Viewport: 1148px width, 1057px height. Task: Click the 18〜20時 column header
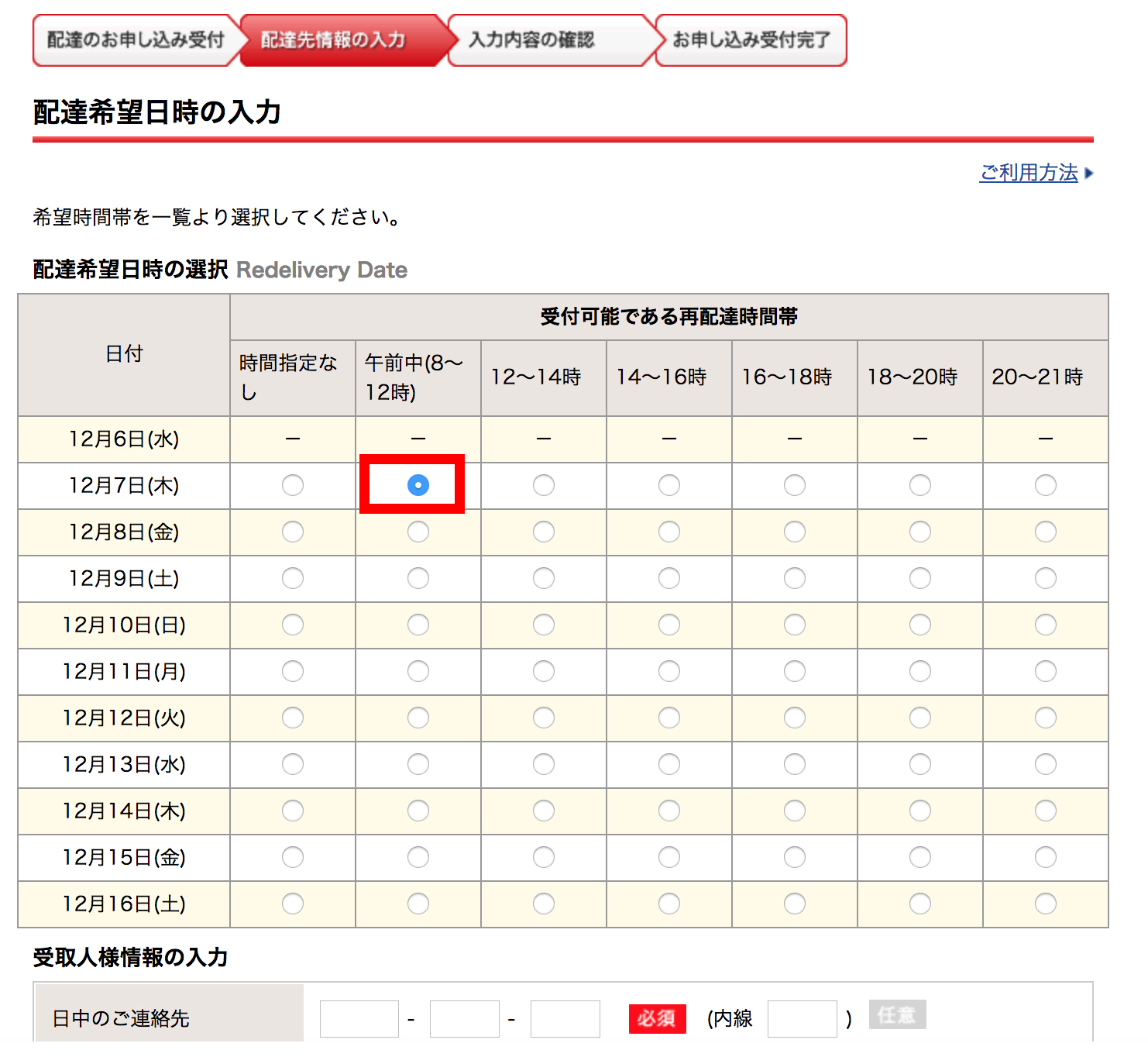(x=920, y=377)
